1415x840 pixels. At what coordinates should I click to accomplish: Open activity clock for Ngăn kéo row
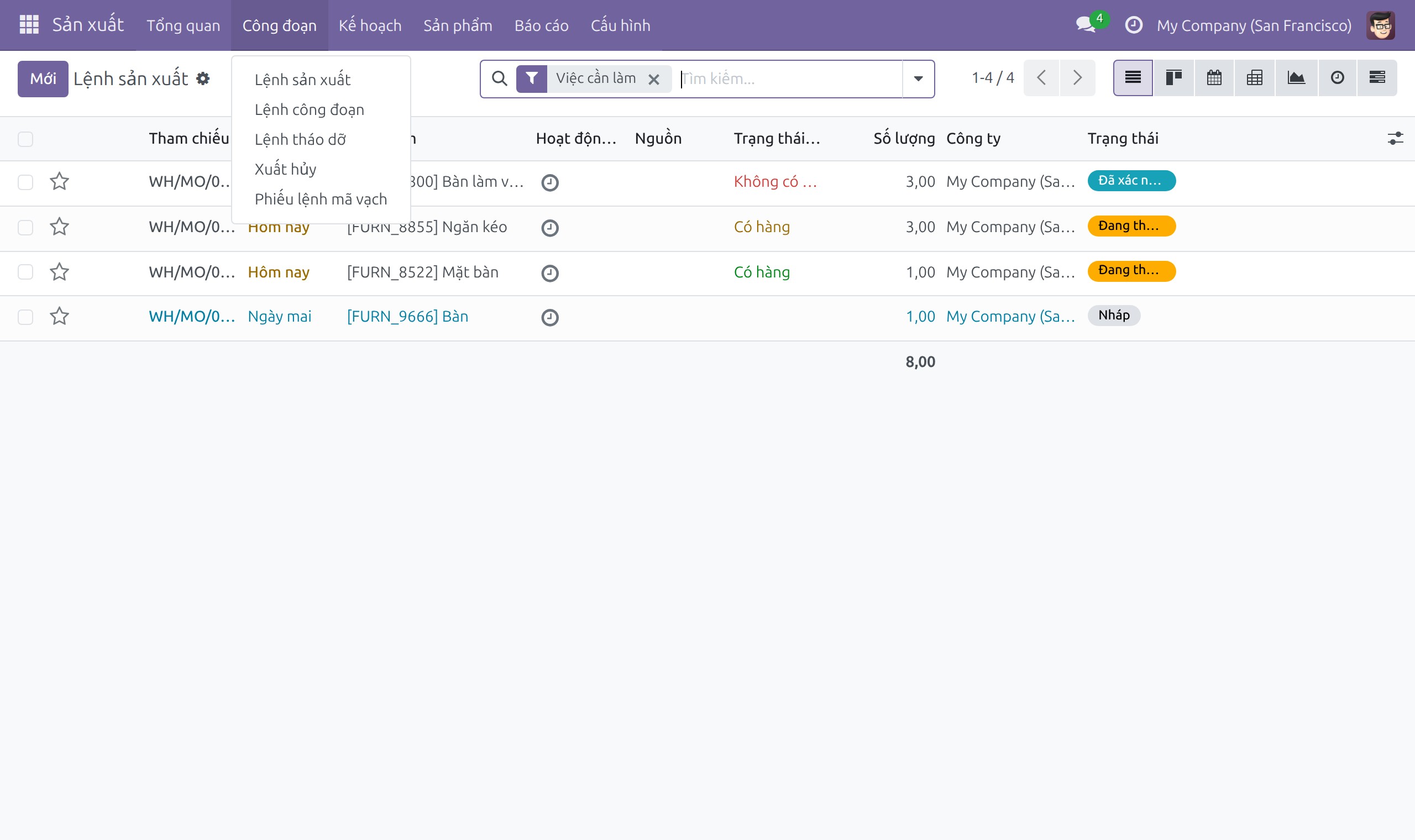[549, 228]
